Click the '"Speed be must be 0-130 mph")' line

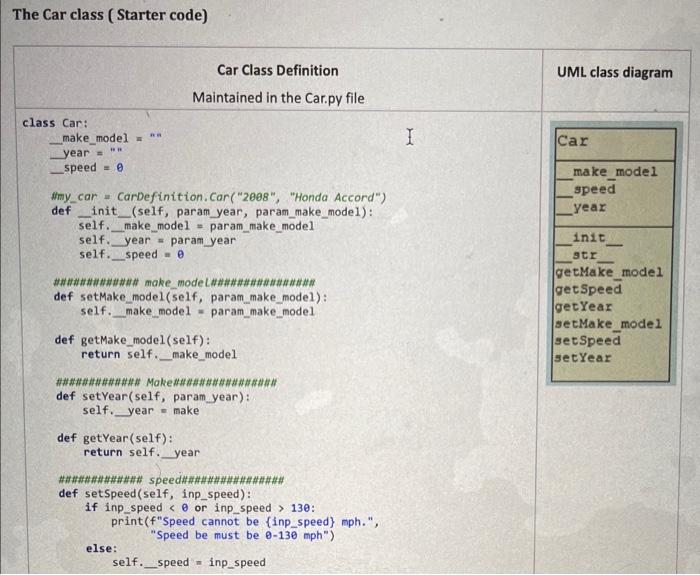[242, 535]
